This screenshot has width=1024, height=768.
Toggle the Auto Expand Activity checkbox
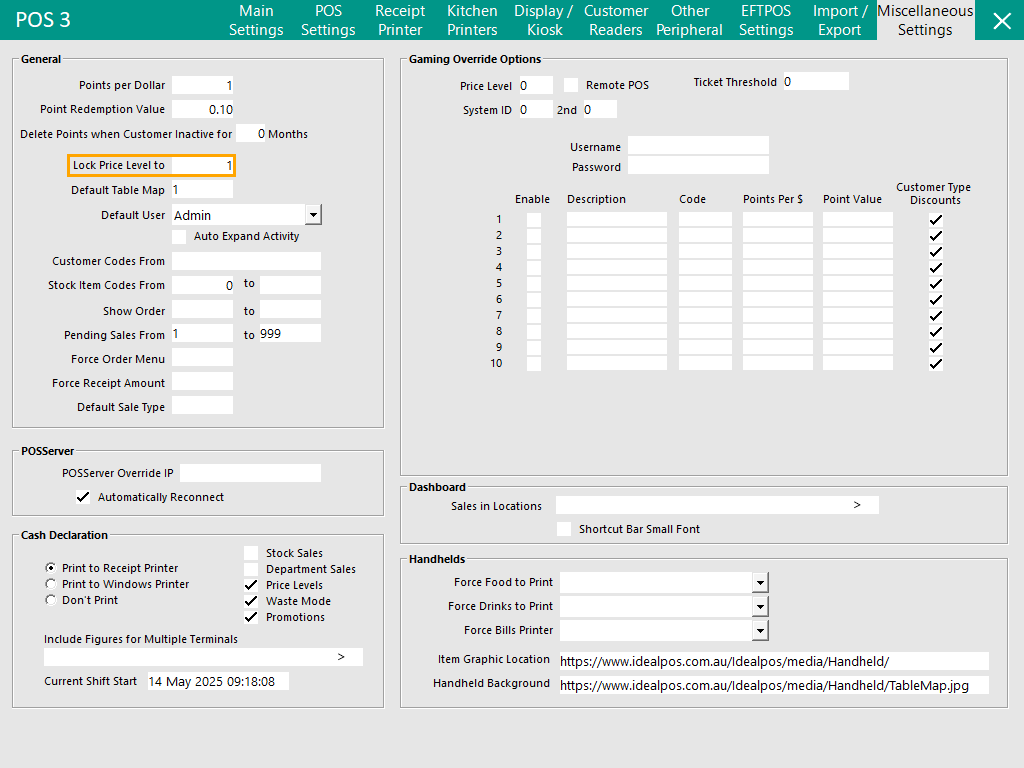click(179, 236)
